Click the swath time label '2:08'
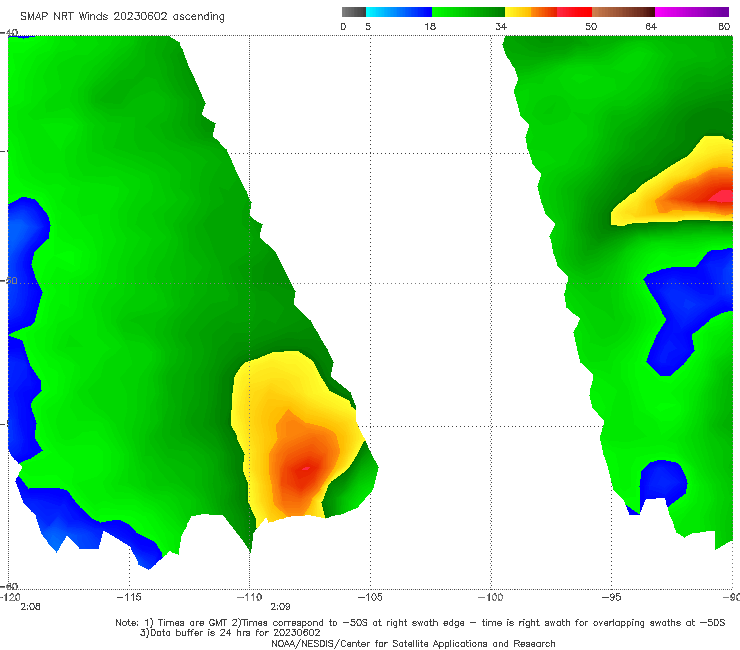This screenshot has width=740, height=650. point(30,607)
